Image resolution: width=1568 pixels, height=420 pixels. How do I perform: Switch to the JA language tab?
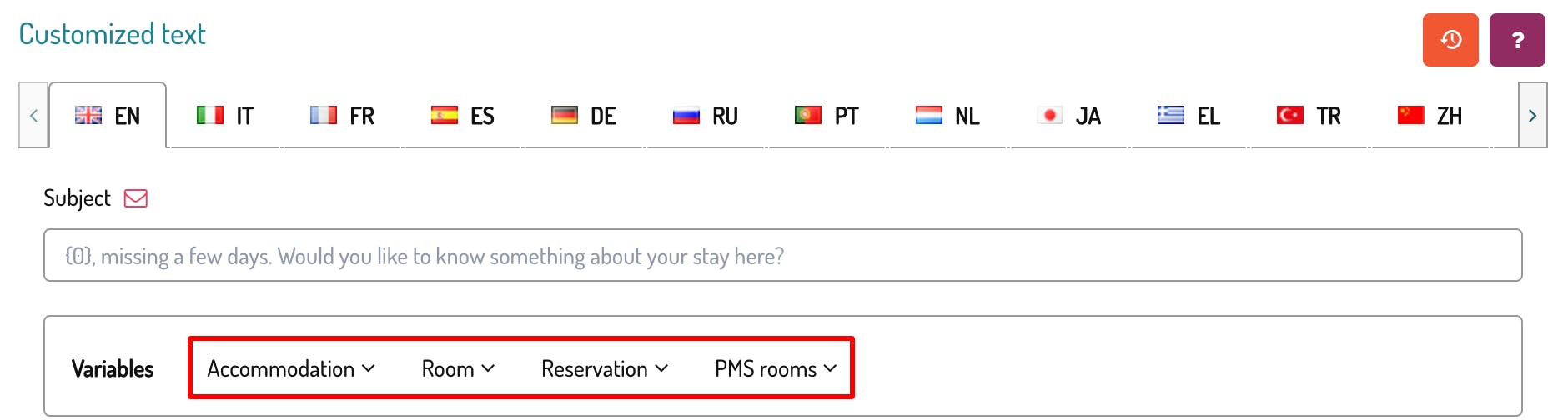pos(1068,116)
